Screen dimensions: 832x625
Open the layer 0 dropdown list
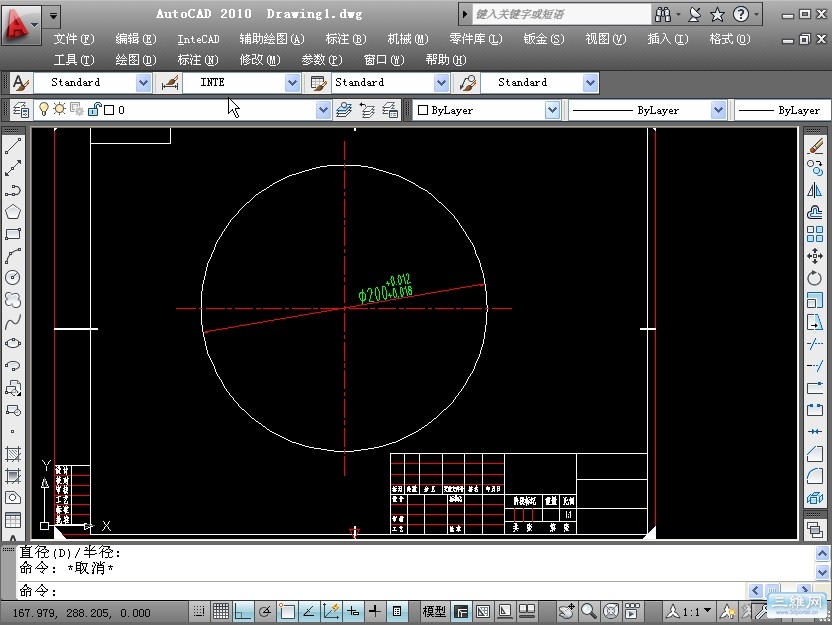pos(323,110)
